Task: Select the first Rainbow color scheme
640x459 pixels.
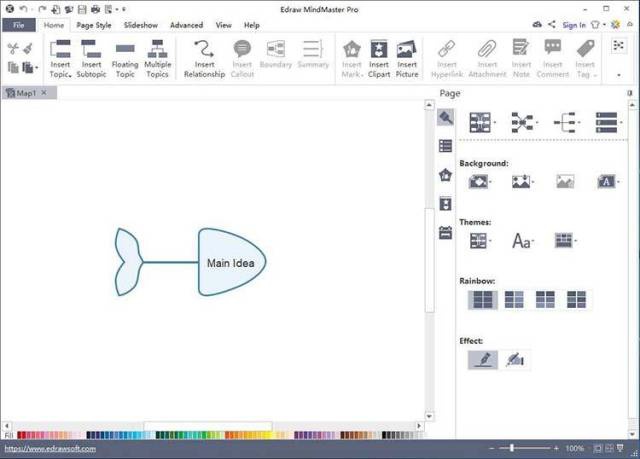Action: 482,300
